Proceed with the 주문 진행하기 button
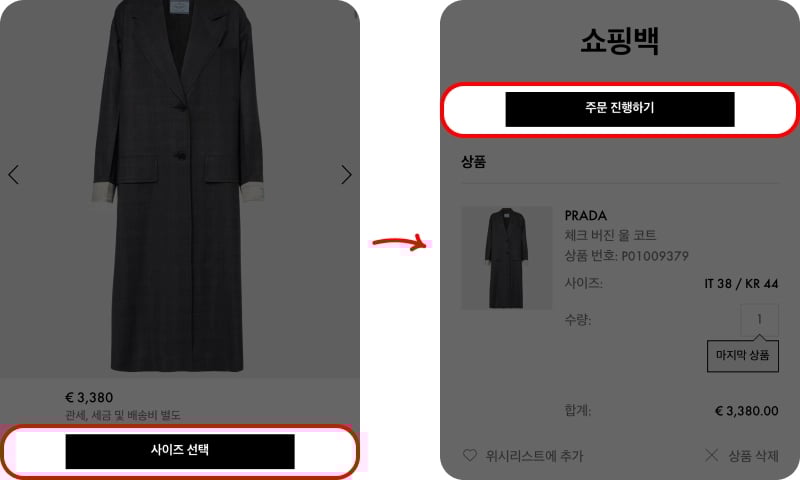This screenshot has height=480, width=800. click(x=620, y=109)
